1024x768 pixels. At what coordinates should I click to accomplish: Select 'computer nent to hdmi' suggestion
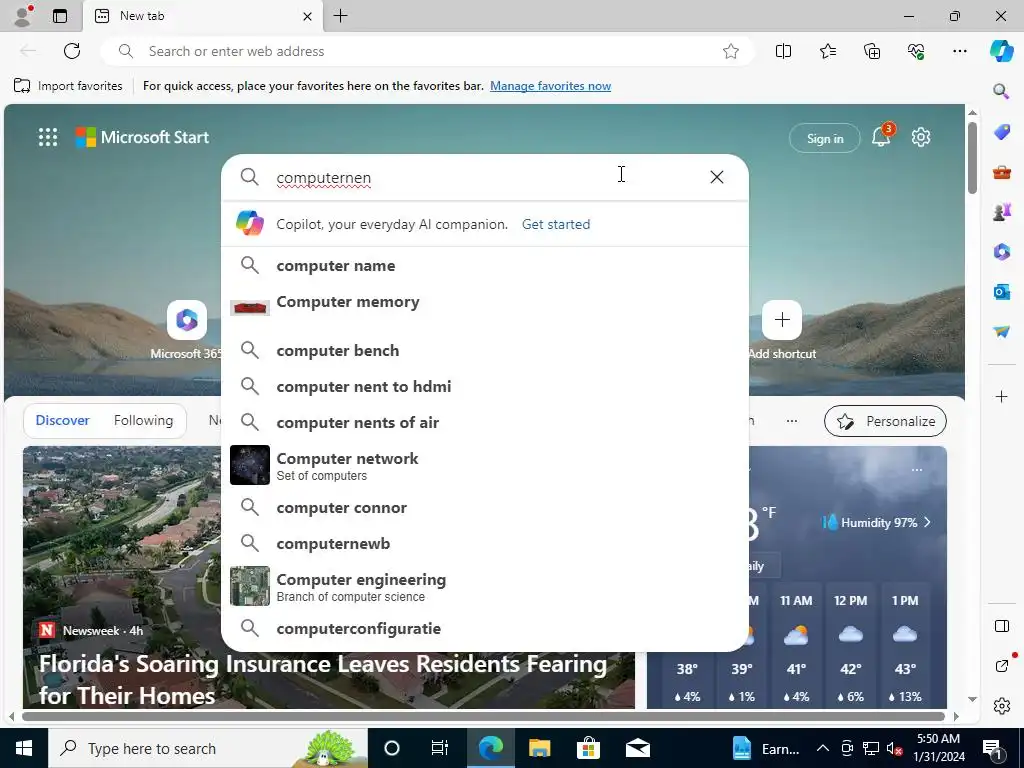coord(485,386)
